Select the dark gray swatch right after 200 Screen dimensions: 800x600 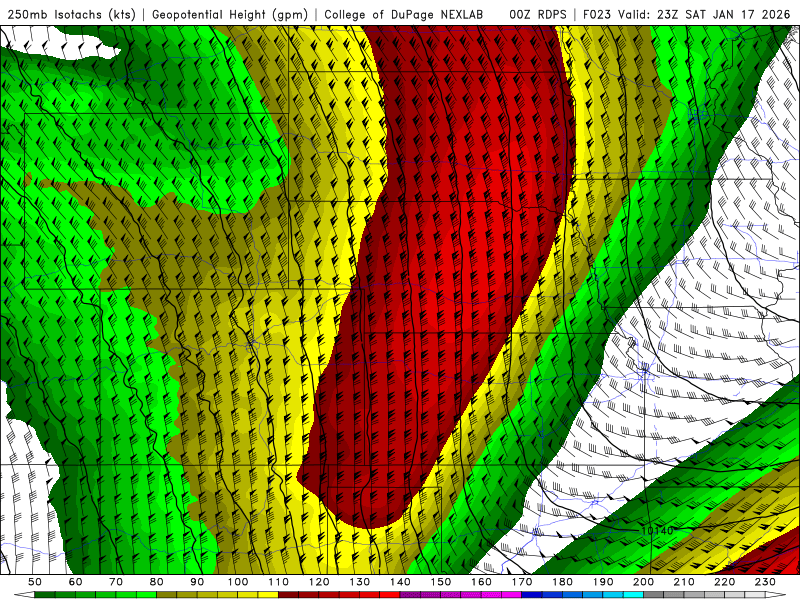point(654,595)
